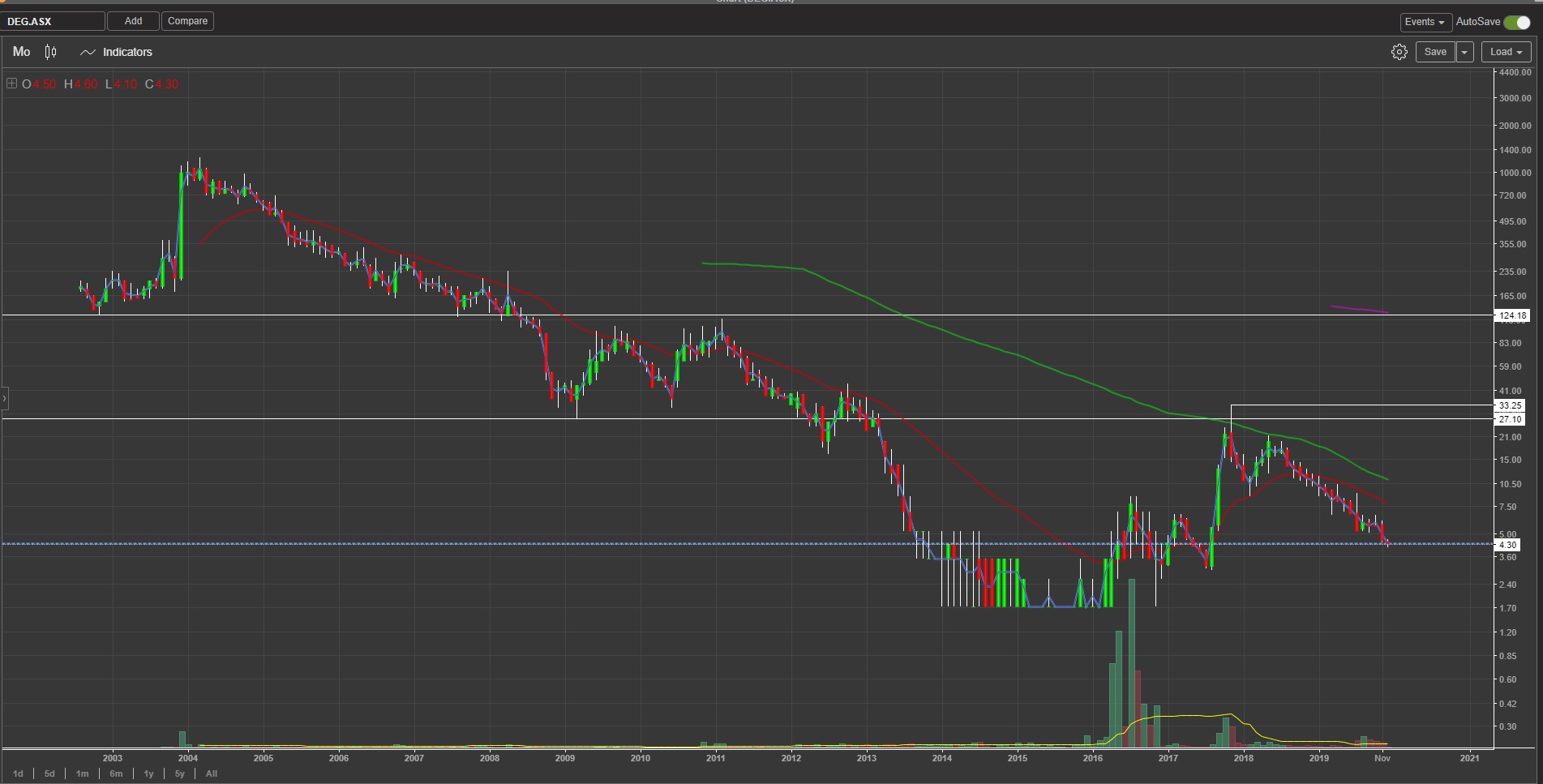Image resolution: width=1543 pixels, height=784 pixels.
Task: Select the All time range
Action: click(212, 773)
